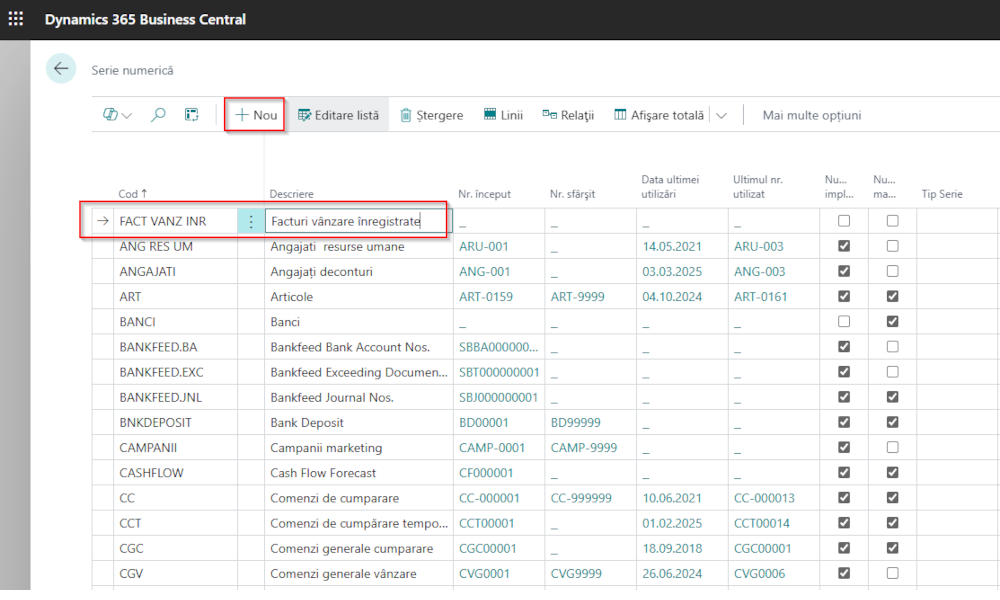Open the layout/analysis view icon
Image resolution: width=1000 pixels, height=600 pixels.
(191, 115)
